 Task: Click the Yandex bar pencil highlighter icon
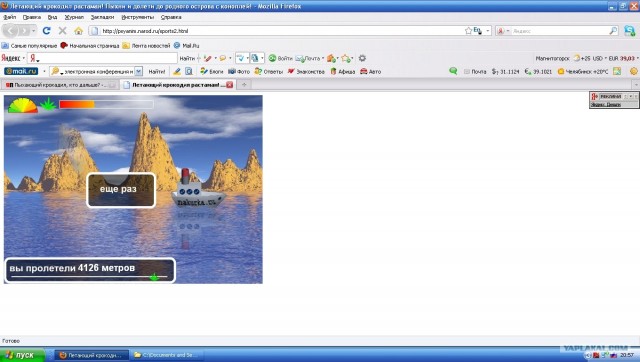pos(208,58)
